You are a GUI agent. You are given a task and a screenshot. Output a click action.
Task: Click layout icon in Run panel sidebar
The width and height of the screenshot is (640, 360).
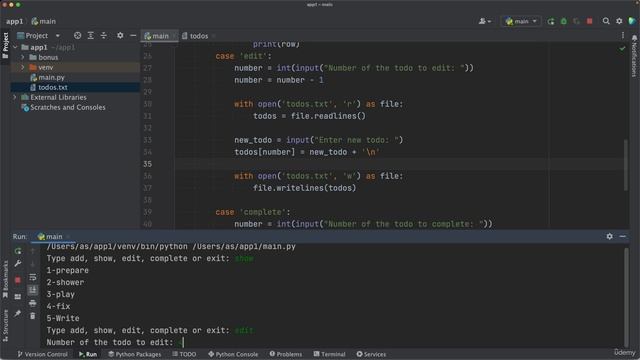[18, 297]
